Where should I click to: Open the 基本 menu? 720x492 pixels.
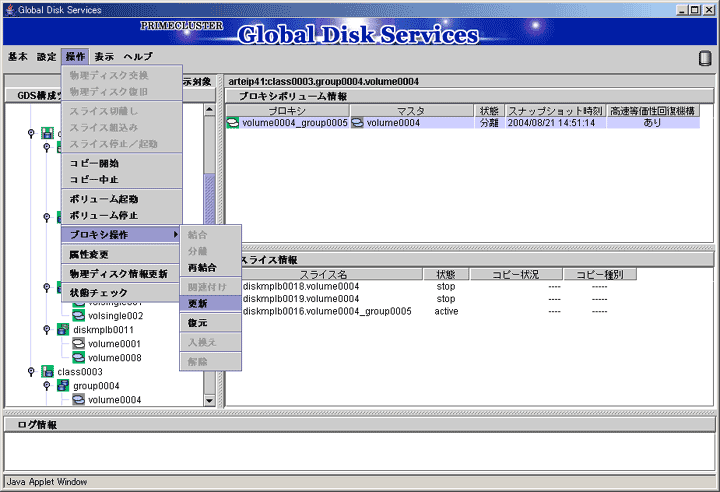point(18,57)
